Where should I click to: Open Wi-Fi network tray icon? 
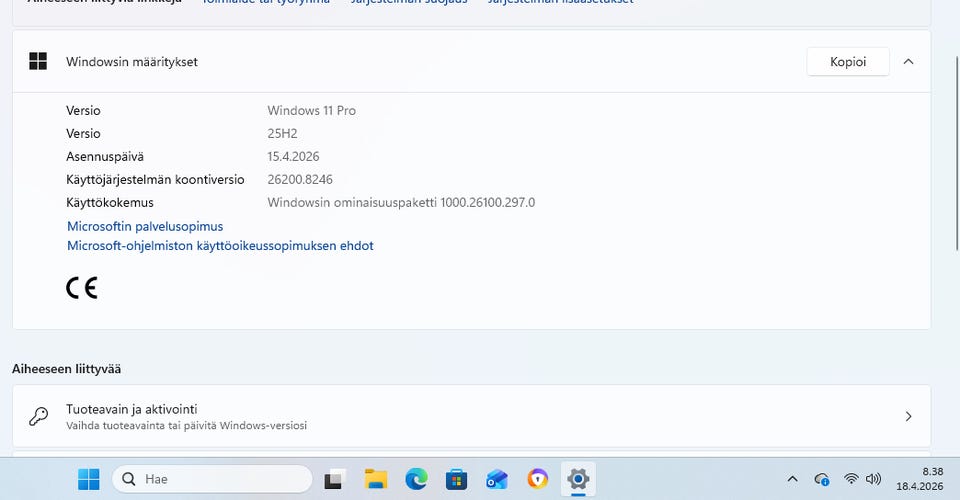(x=850, y=479)
